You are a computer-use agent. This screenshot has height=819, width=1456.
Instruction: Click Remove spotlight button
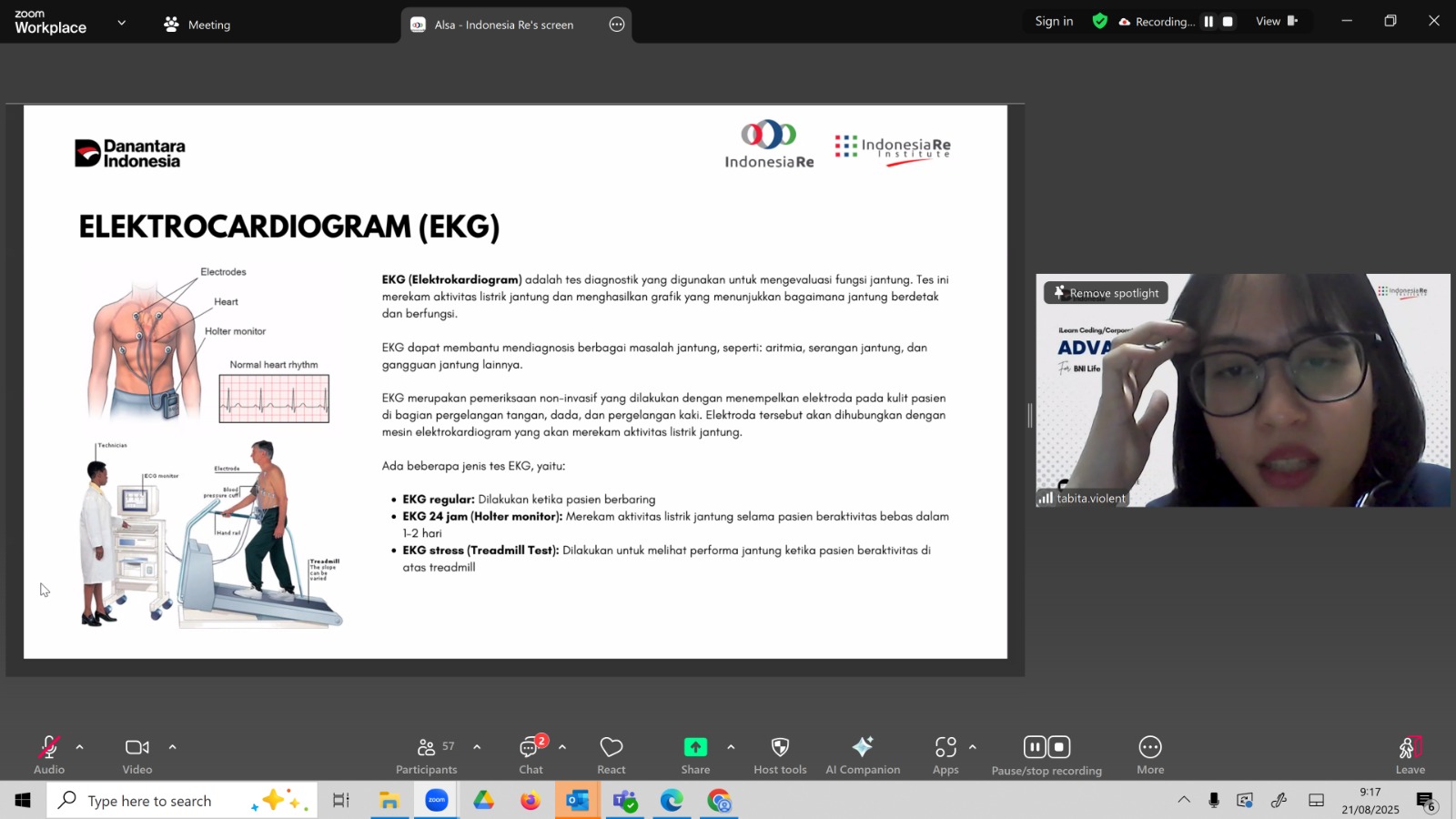pos(1106,293)
